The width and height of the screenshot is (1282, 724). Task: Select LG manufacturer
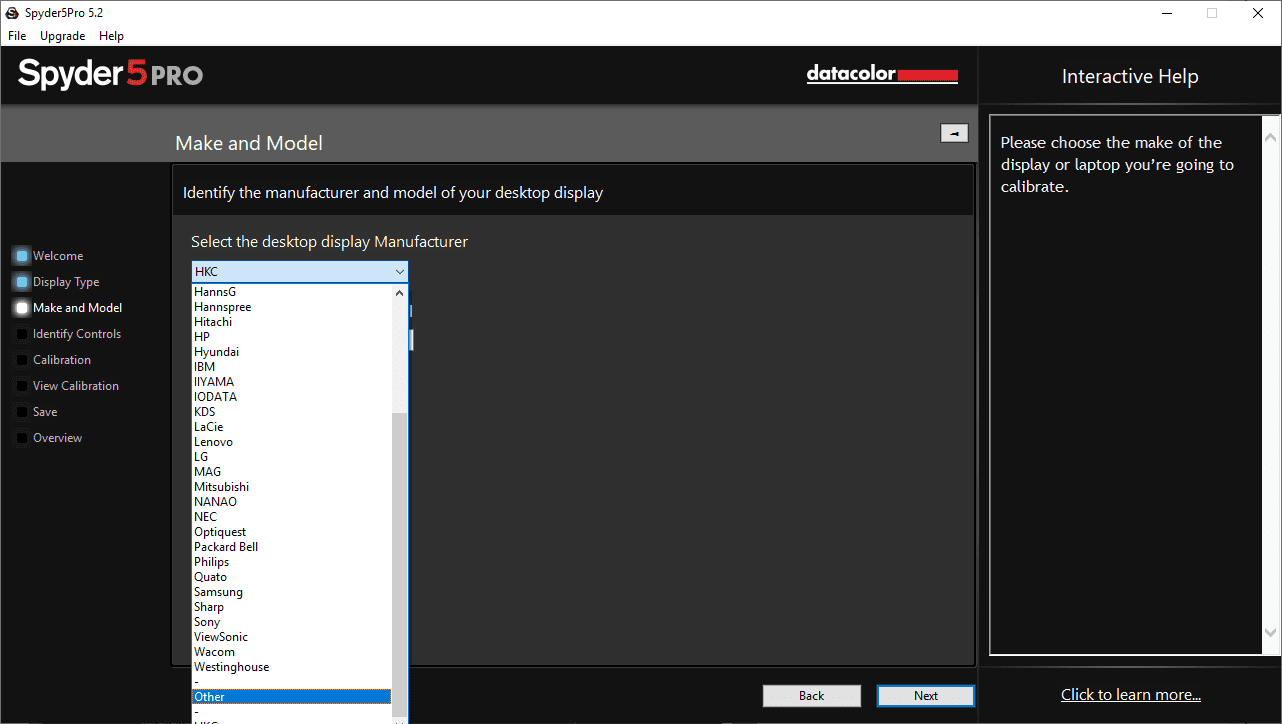coord(291,457)
